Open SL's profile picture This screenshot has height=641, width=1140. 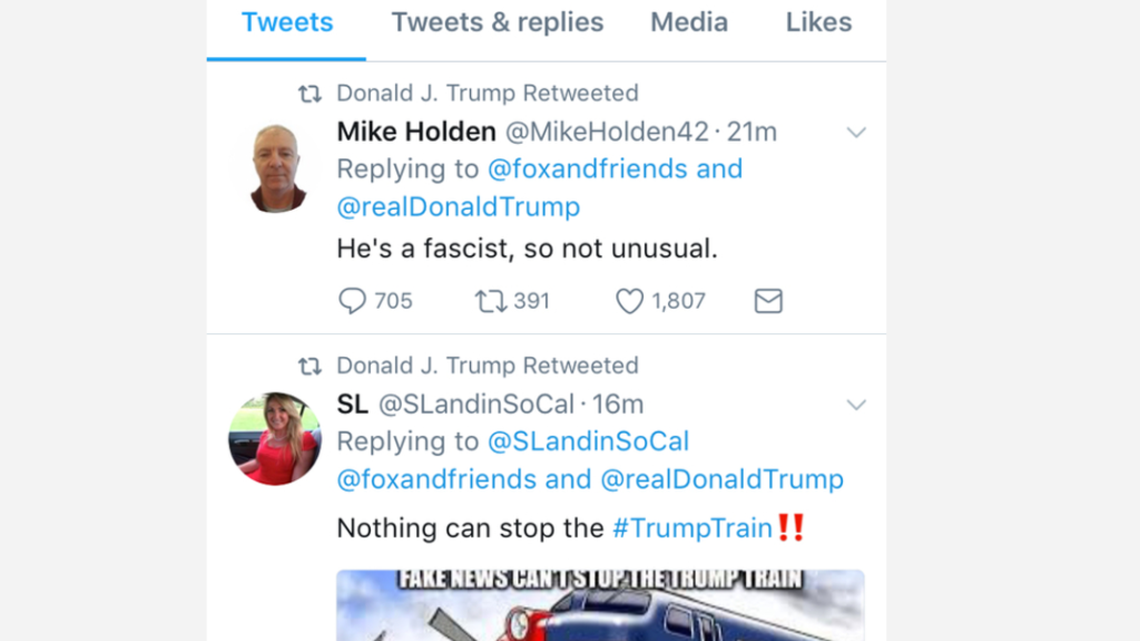(275, 439)
